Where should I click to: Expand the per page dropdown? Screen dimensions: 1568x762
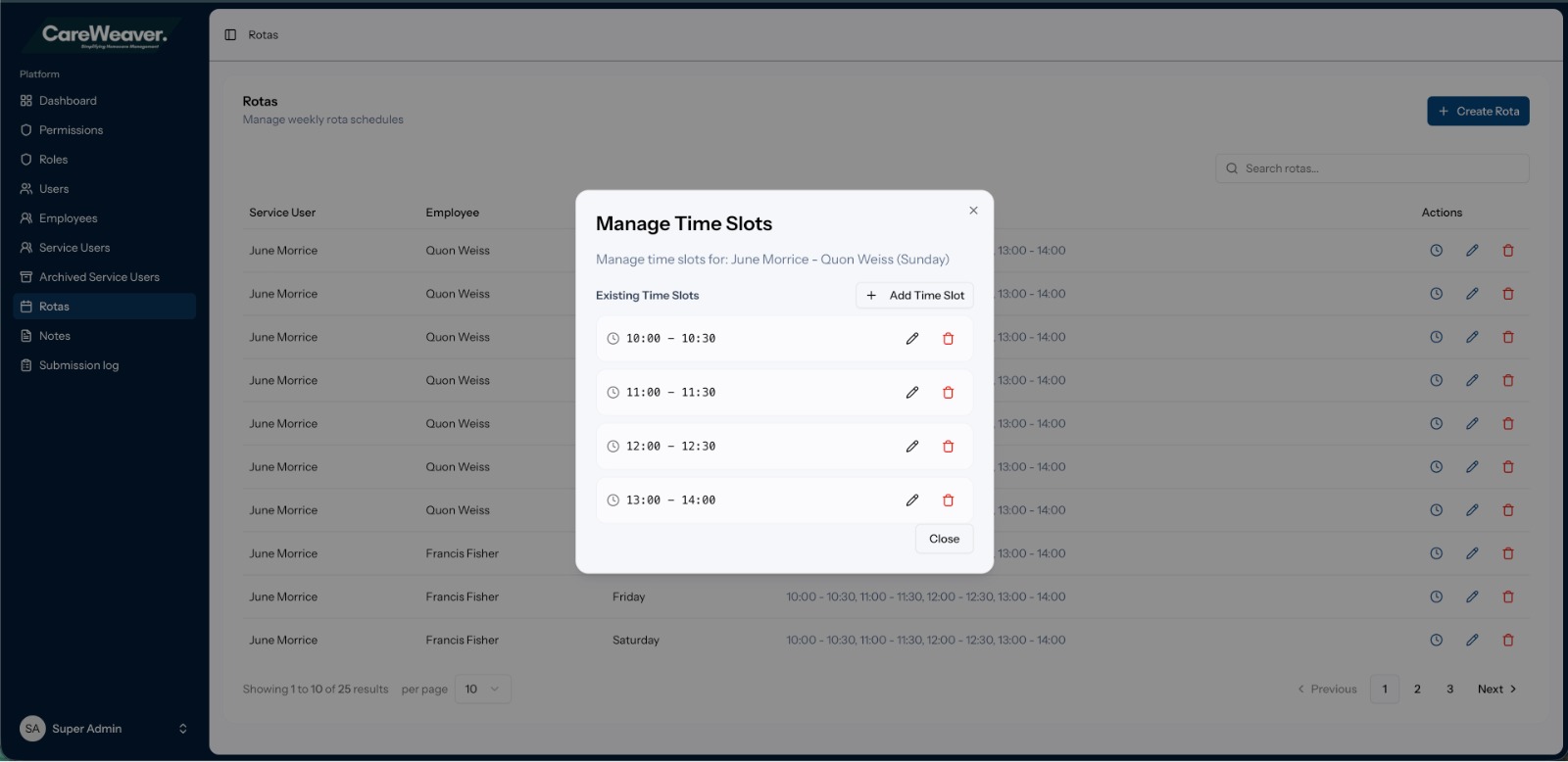pyautogui.click(x=482, y=690)
